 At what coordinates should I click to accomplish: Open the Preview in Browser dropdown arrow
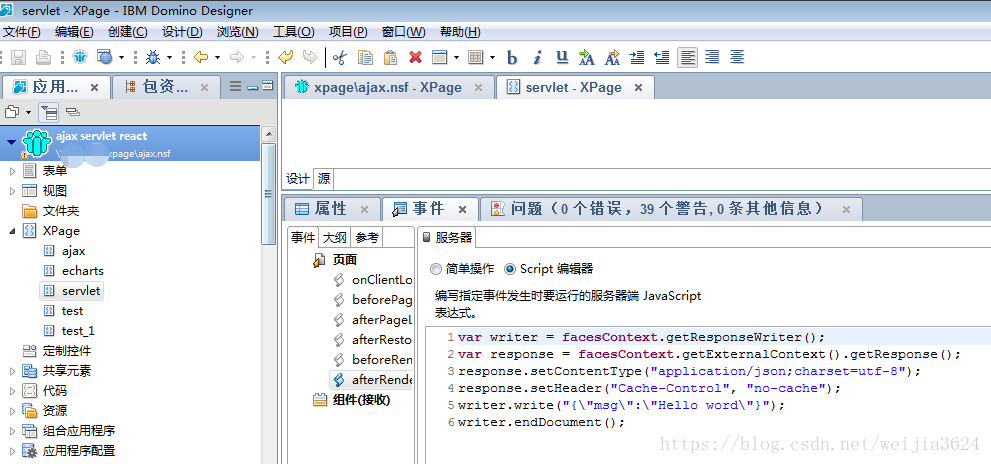click(x=121, y=58)
